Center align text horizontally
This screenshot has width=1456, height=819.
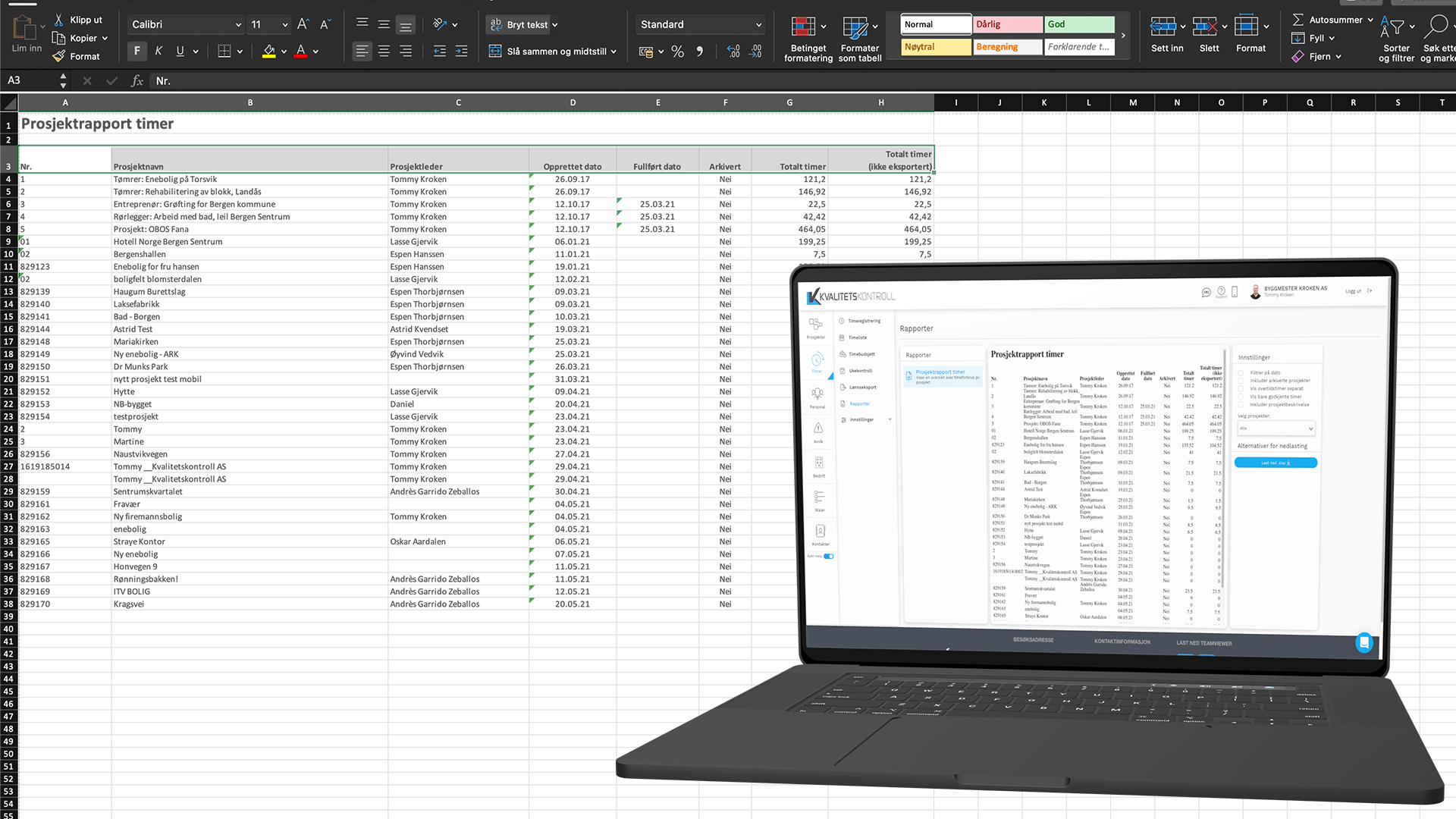click(384, 51)
